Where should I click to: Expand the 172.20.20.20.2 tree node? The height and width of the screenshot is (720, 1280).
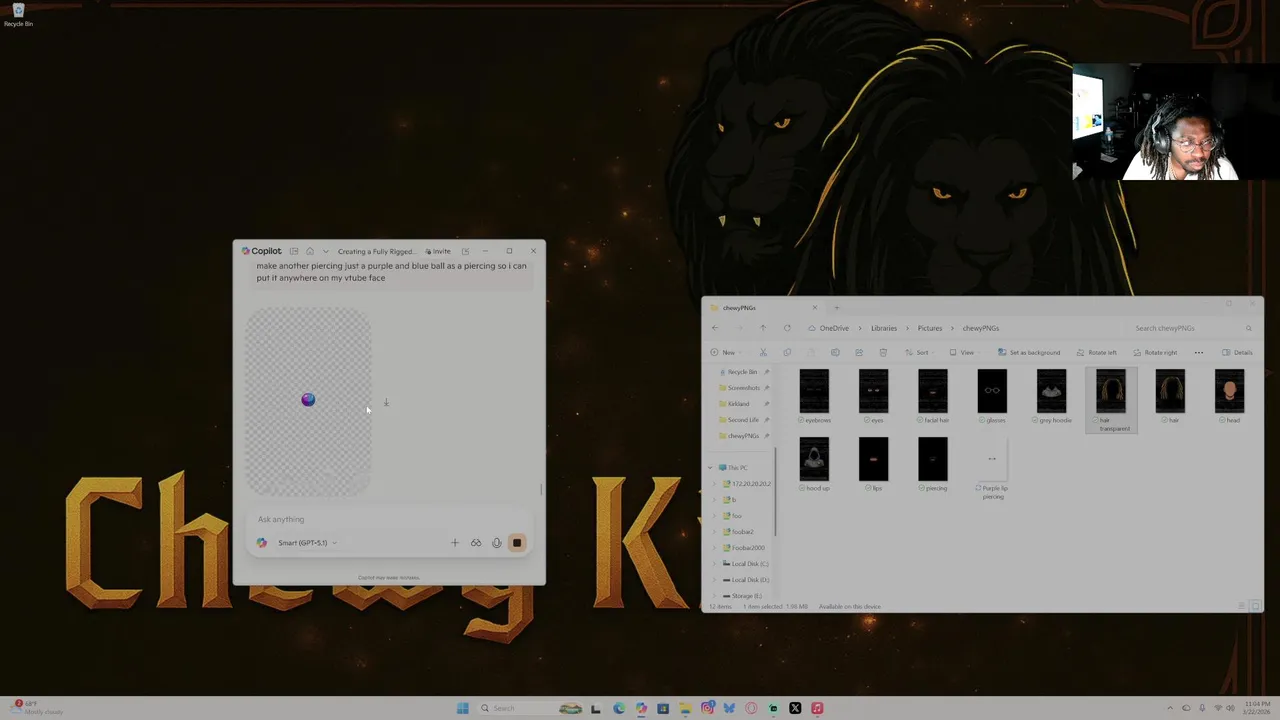coord(715,484)
